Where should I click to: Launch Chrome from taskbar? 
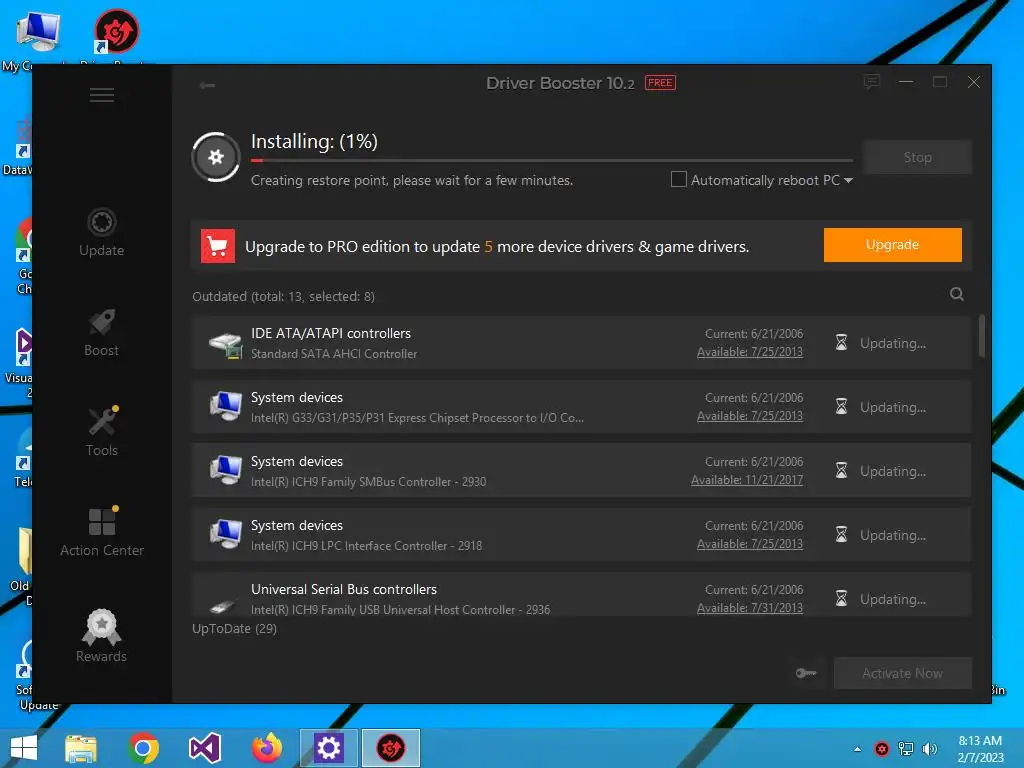tap(143, 748)
